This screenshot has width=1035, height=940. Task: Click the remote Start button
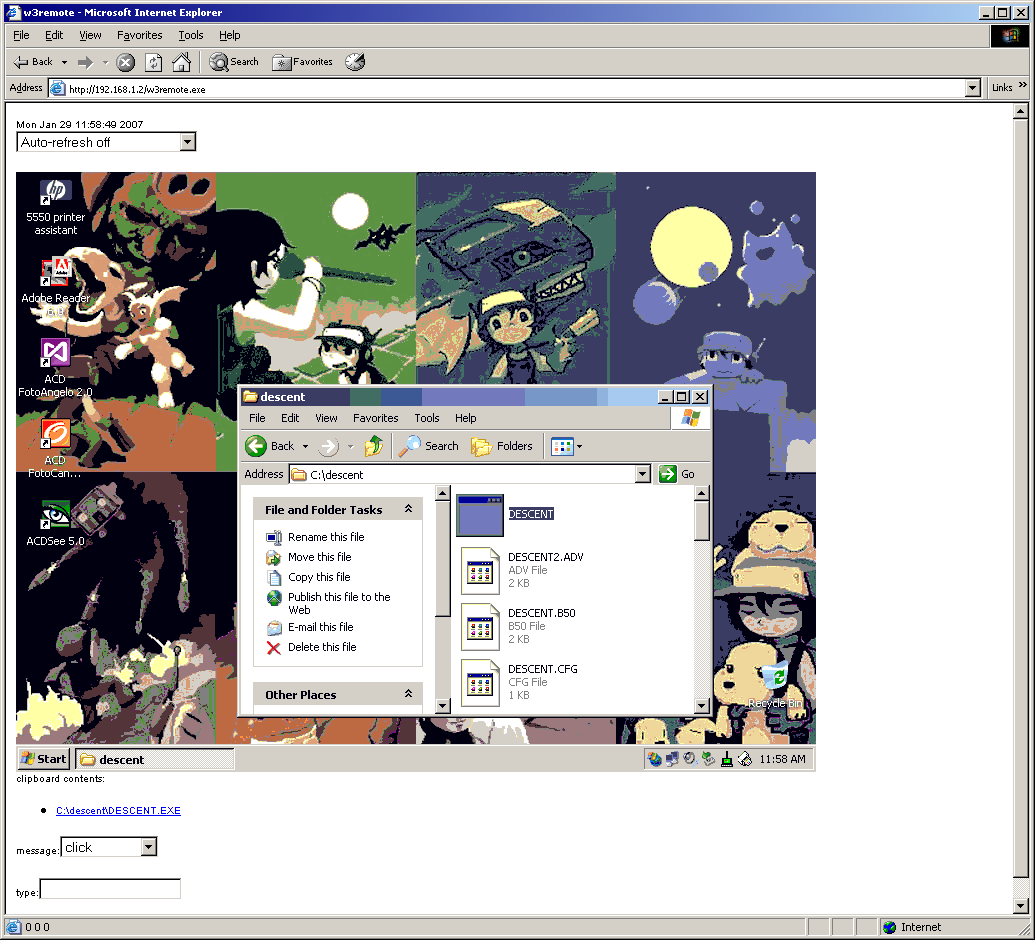pyautogui.click(x=44, y=759)
